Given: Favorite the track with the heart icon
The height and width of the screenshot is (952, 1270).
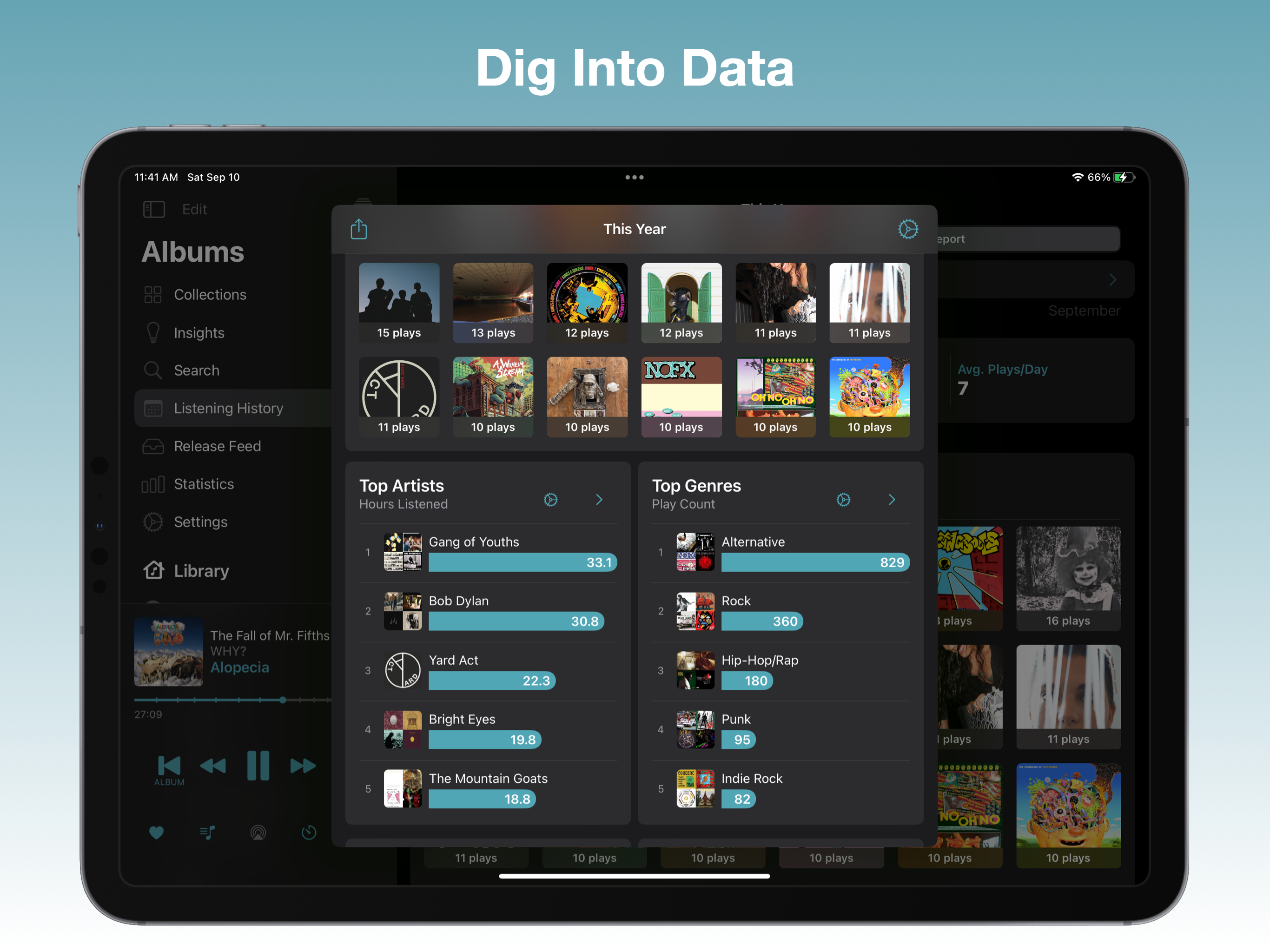Looking at the screenshot, I should click(x=156, y=833).
